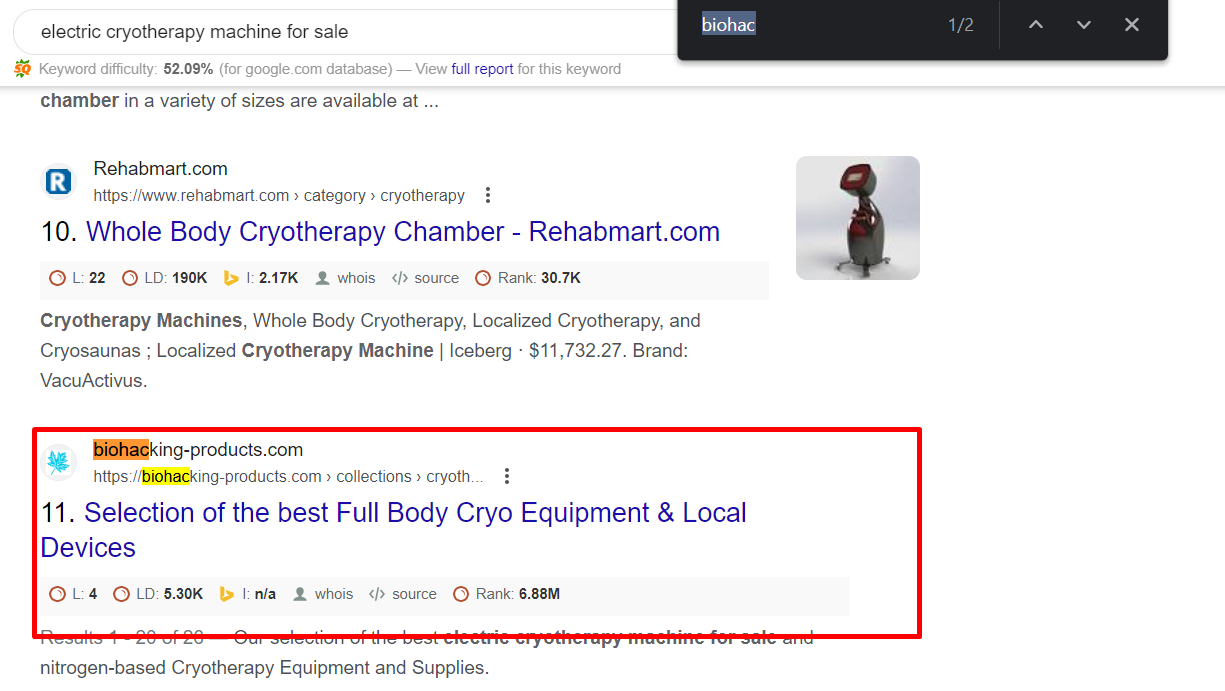Select the "52.09%" keyword difficulty value
1225x691 pixels.
188,69
